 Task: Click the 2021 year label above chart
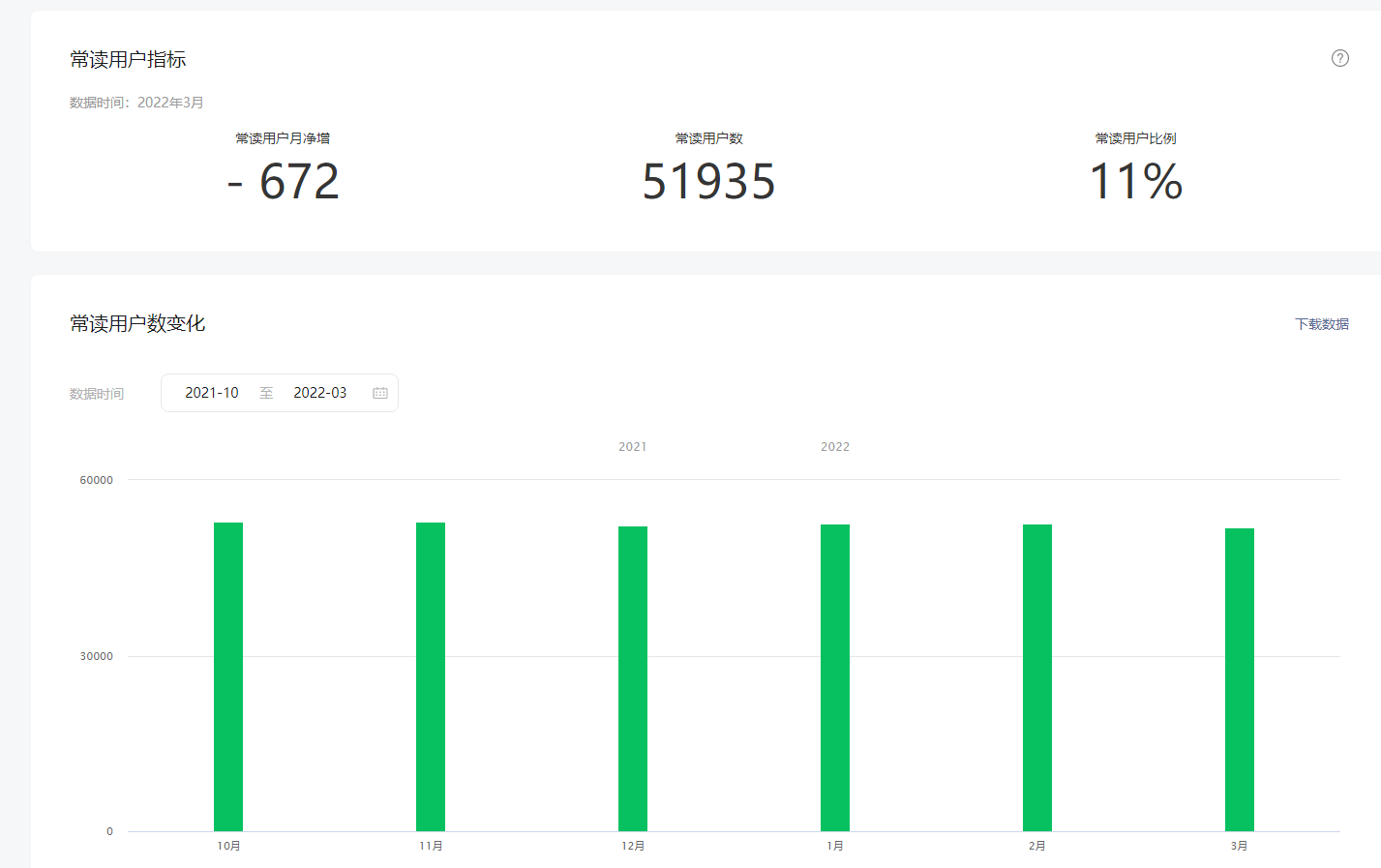pyautogui.click(x=633, y=447)
